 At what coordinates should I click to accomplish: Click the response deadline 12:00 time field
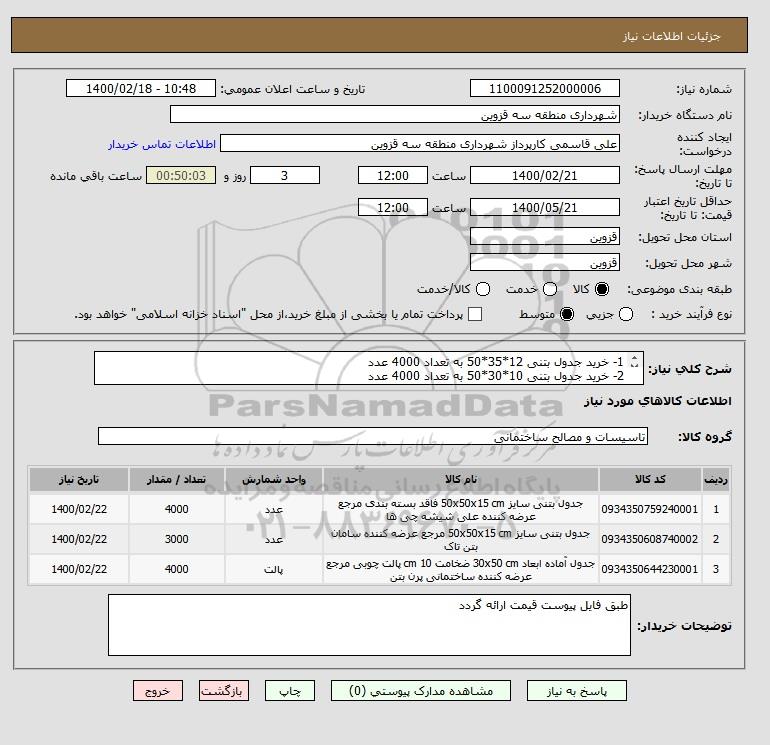[393, 175]
